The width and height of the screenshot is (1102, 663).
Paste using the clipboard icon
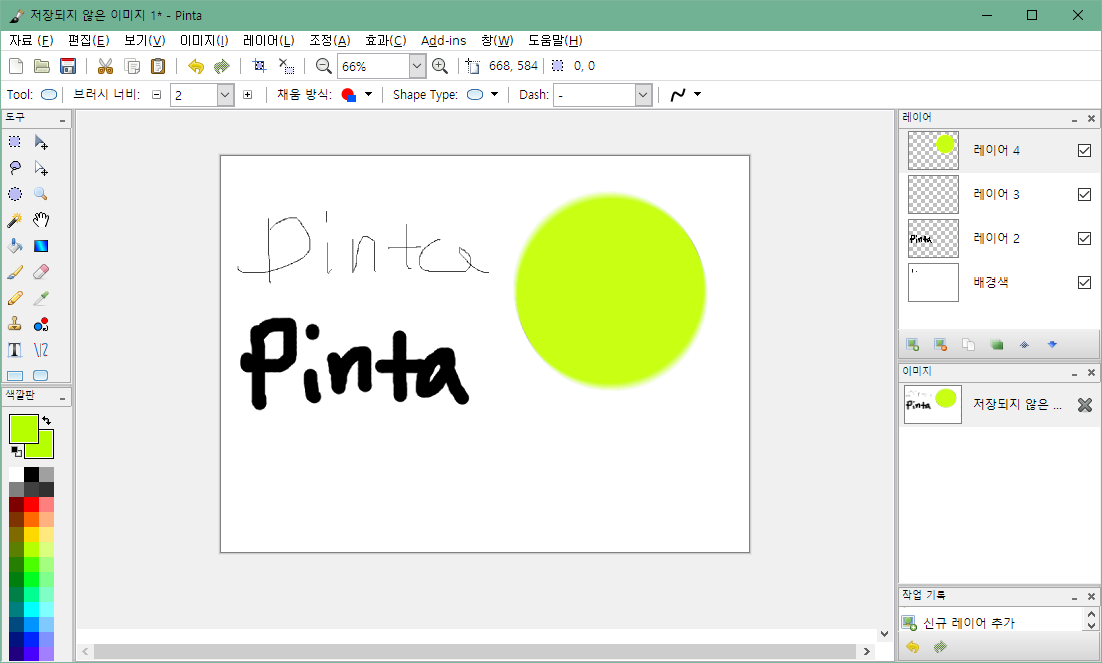pyautogui.click(x=158, y=66)
